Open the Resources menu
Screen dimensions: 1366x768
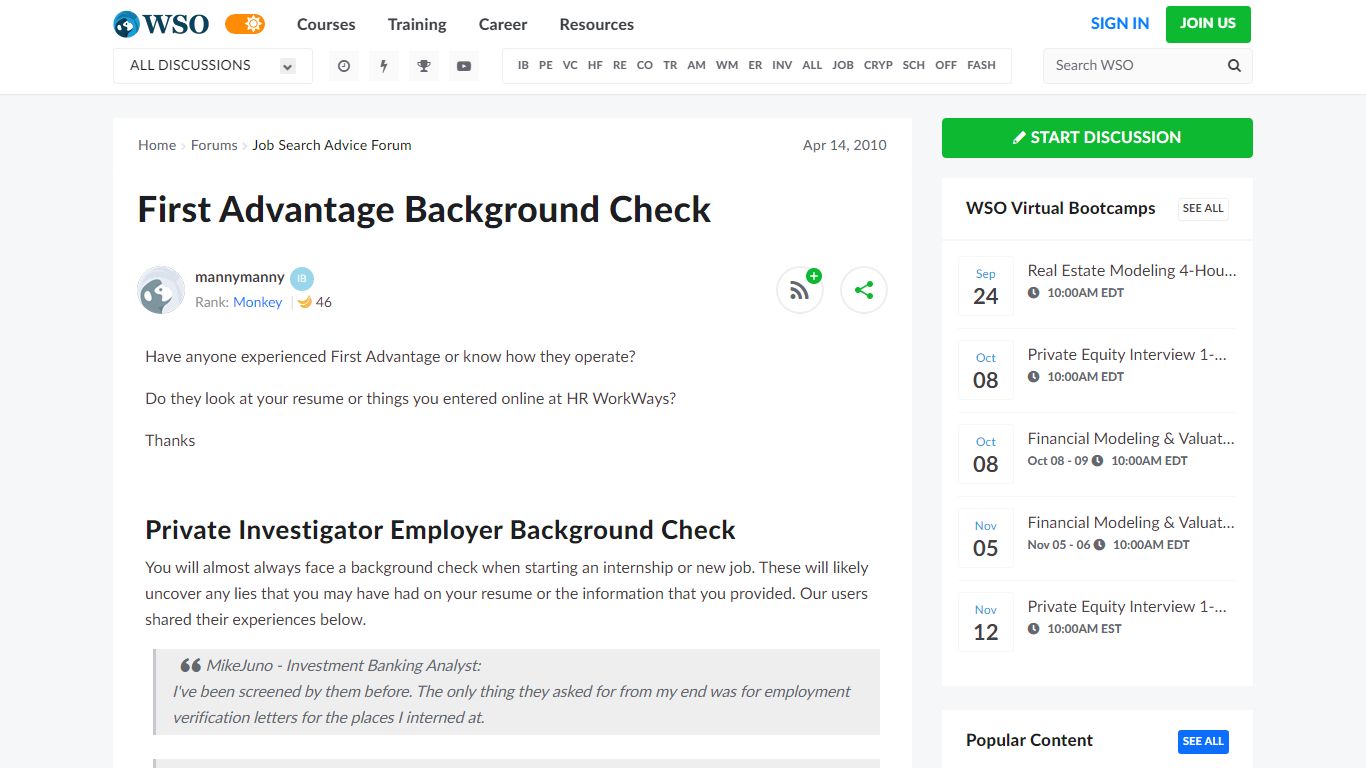(597, 24)
